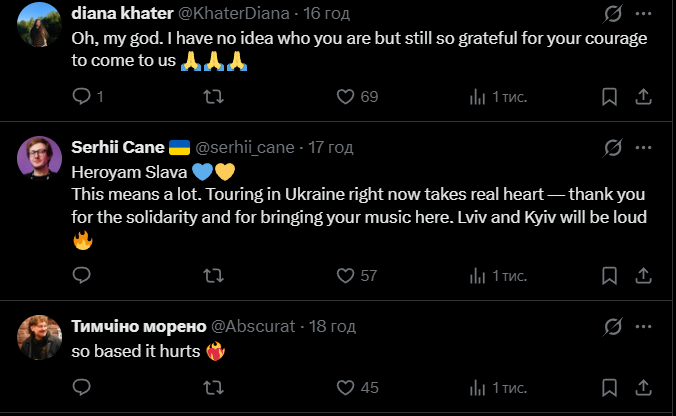Share Тимчіно морено's tweet
The width and height of the screenshot is (676, 416).
click(644, 387)
